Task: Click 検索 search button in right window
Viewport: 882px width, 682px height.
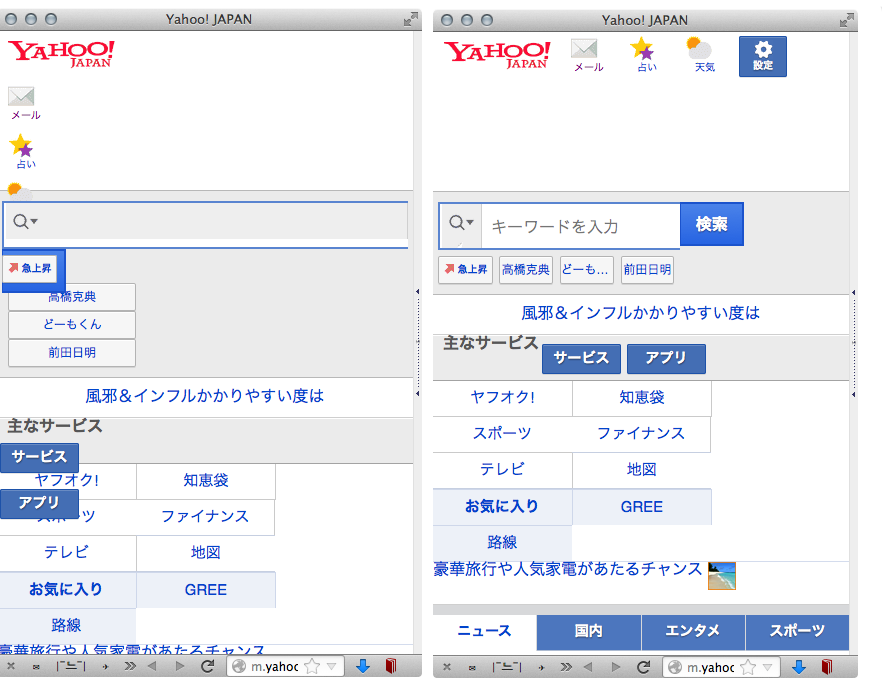Action: pos(712,224)
